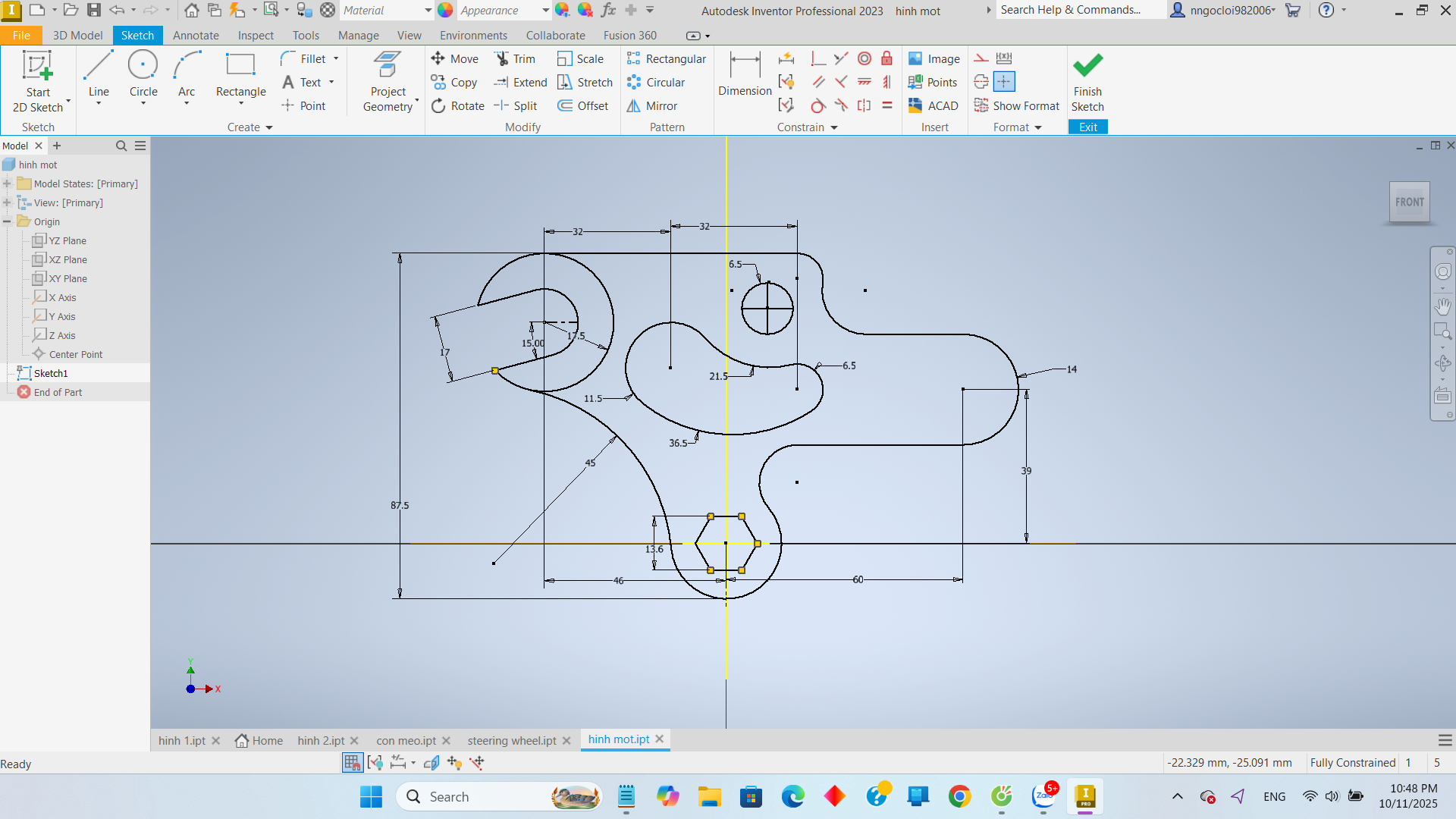This screenshot has width=1456, height=819.
Task: Insert ACAD file
Action: click(x=934, y=105)
